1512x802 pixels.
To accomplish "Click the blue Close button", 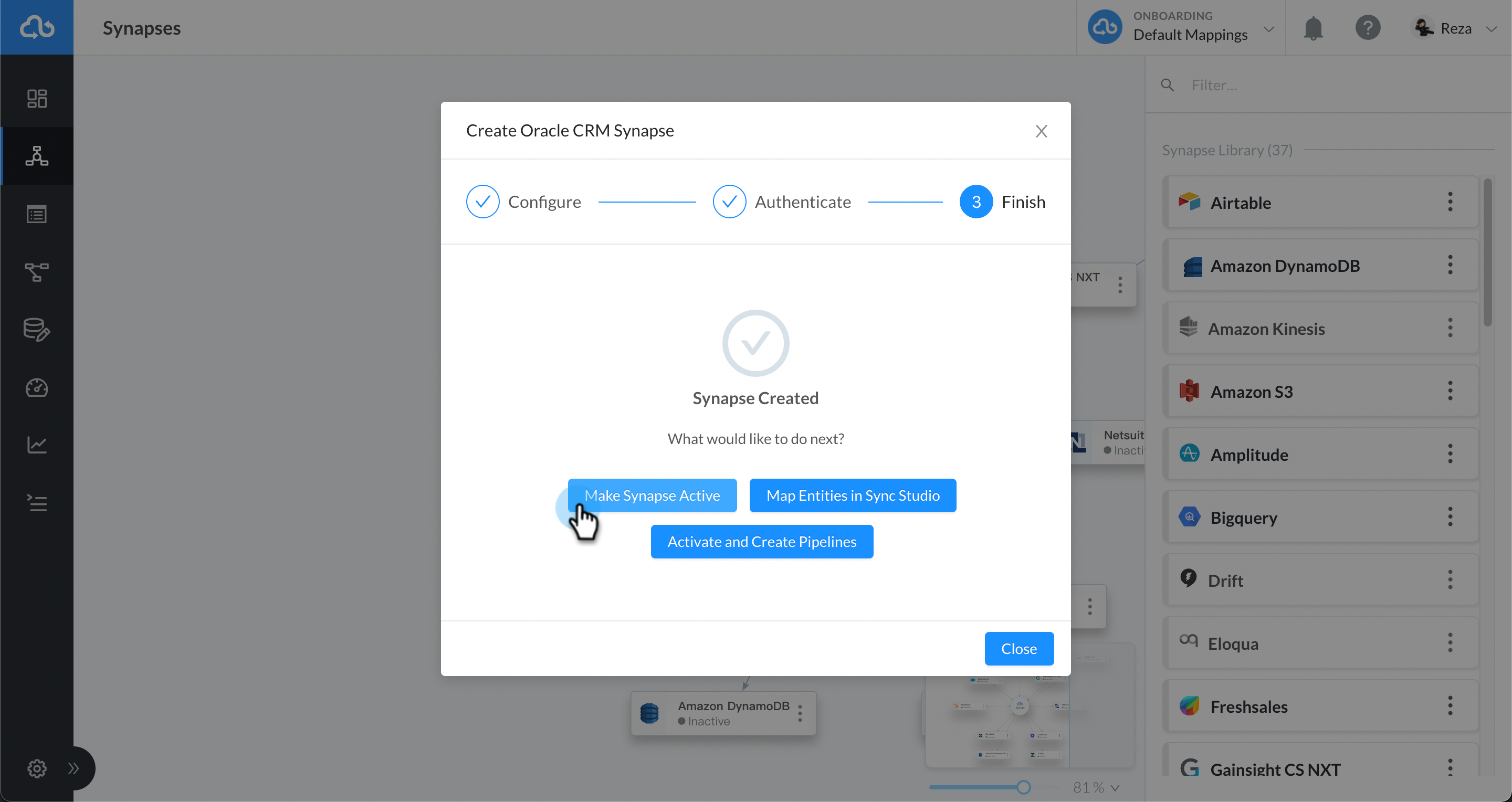I will [1018, 648].
